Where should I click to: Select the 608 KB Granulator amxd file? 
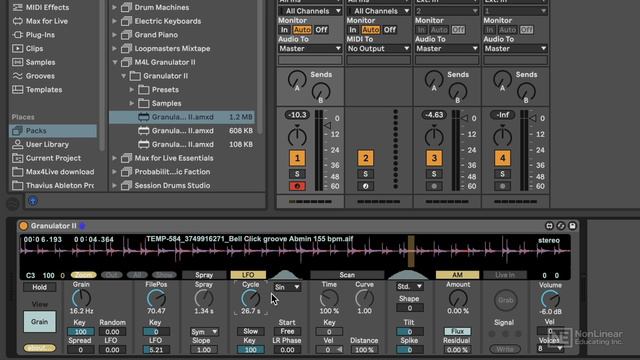point(182,131)
